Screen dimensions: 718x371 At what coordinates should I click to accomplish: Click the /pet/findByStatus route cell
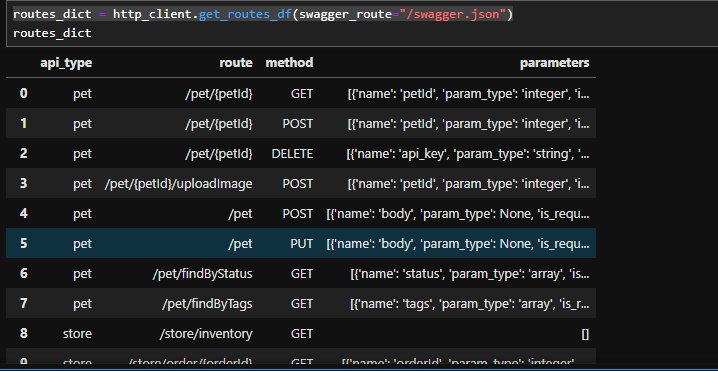click(202, 274)
